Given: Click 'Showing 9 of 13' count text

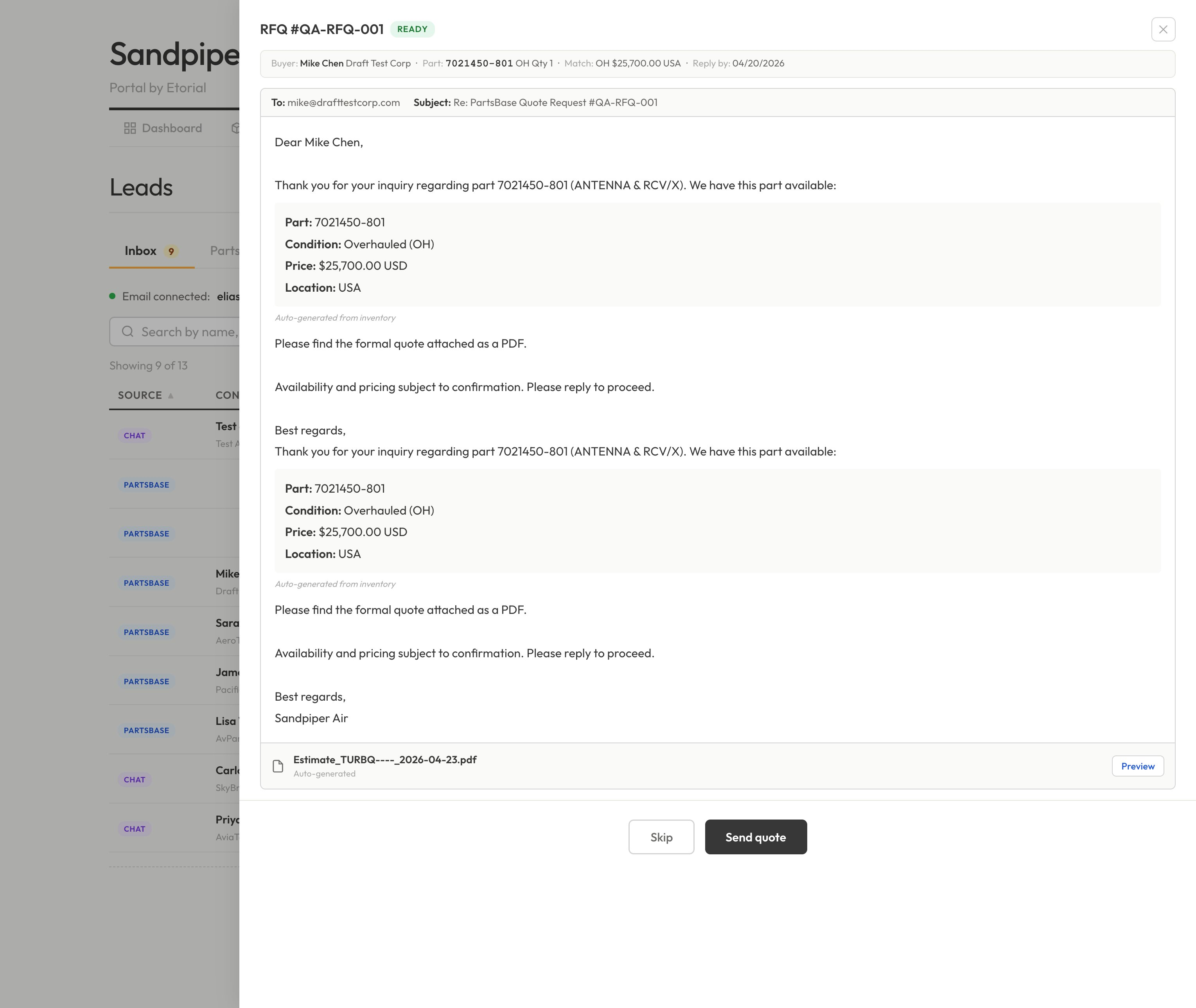Looking at the screenshot, I should pyautogui.click(x=148, y=366).
